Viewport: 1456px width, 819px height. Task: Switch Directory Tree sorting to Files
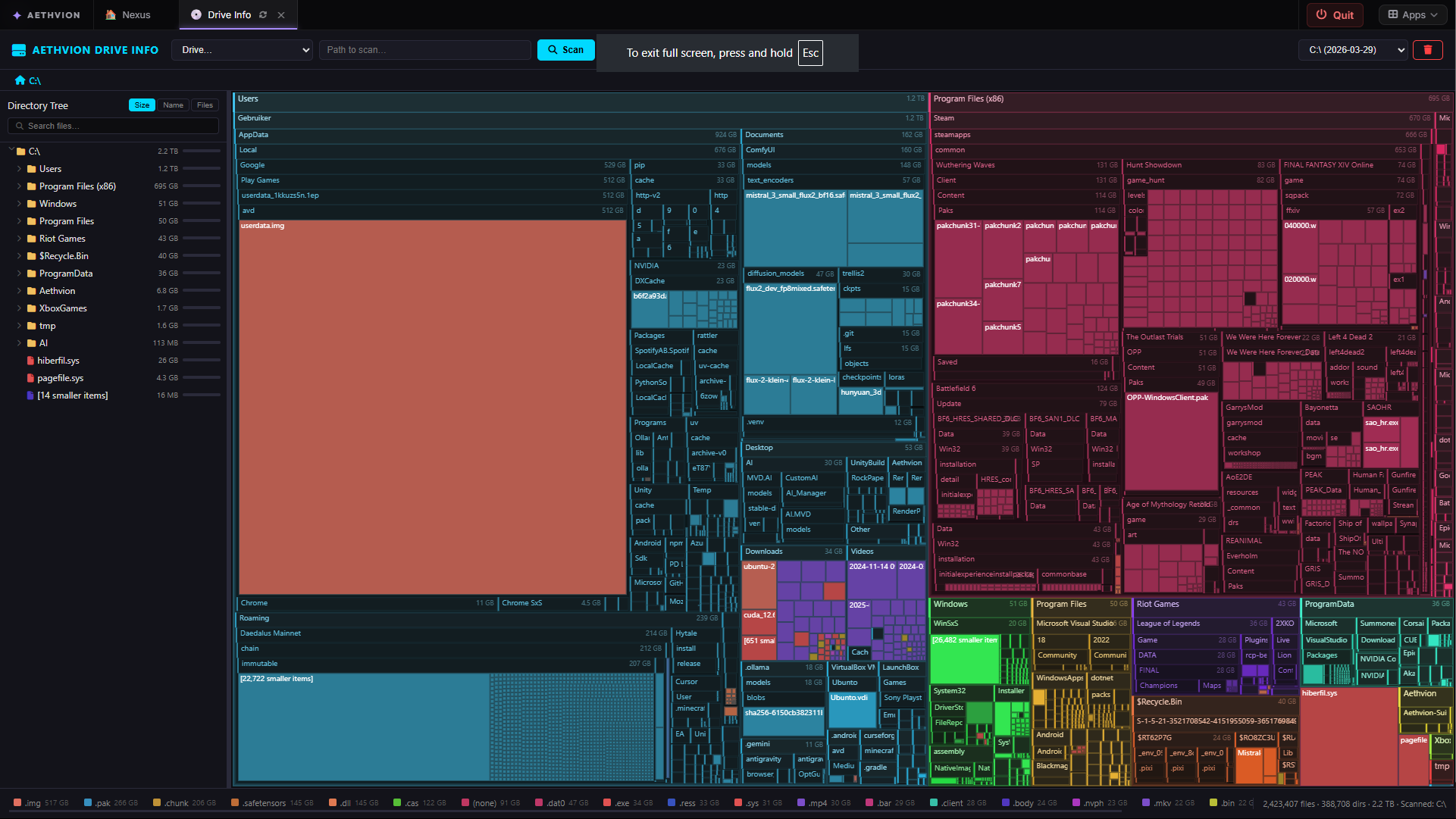pyautogui.click(x=205, y=105)
